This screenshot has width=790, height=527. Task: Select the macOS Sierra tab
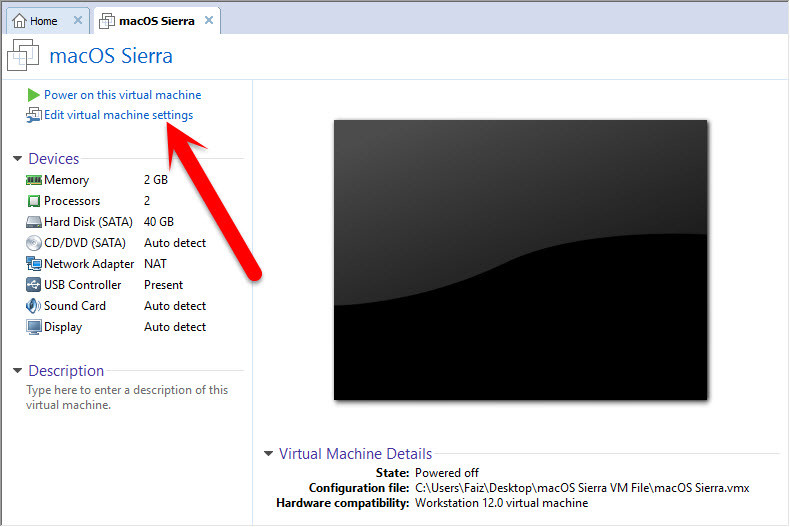click(157, 21)
